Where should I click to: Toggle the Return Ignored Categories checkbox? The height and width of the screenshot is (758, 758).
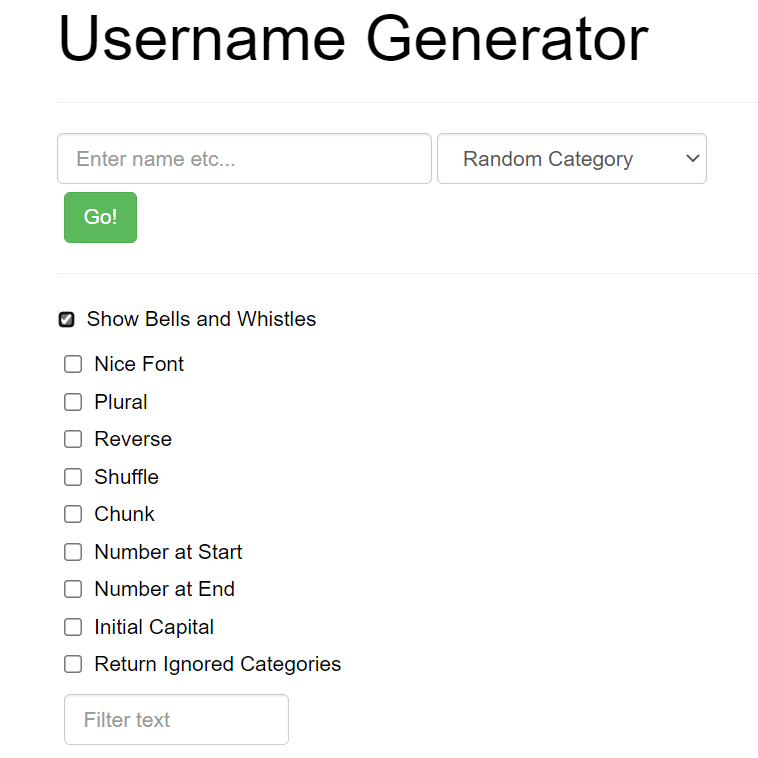73,664
